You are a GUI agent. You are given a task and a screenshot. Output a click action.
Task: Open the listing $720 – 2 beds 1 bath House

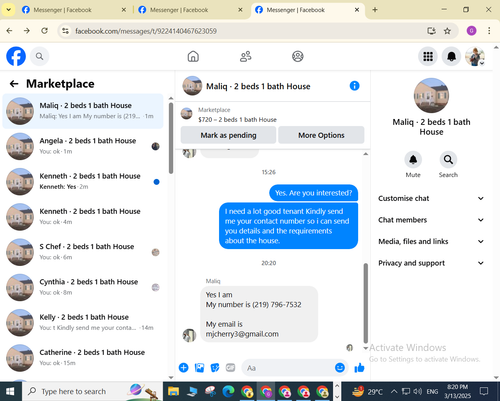click(237, 119)
